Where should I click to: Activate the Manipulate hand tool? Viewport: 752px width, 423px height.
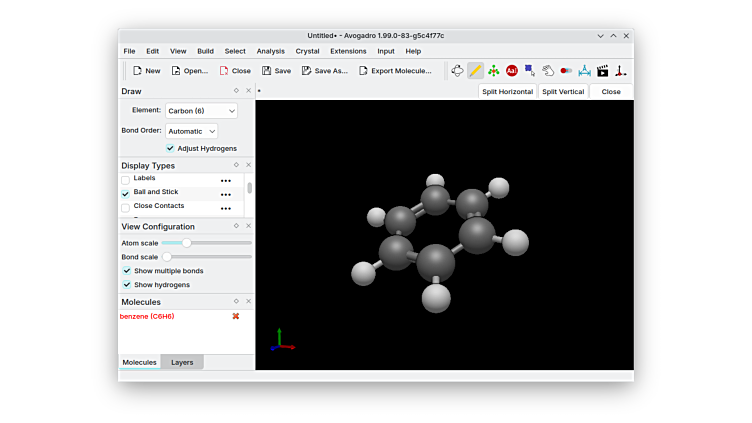[548, 71]
